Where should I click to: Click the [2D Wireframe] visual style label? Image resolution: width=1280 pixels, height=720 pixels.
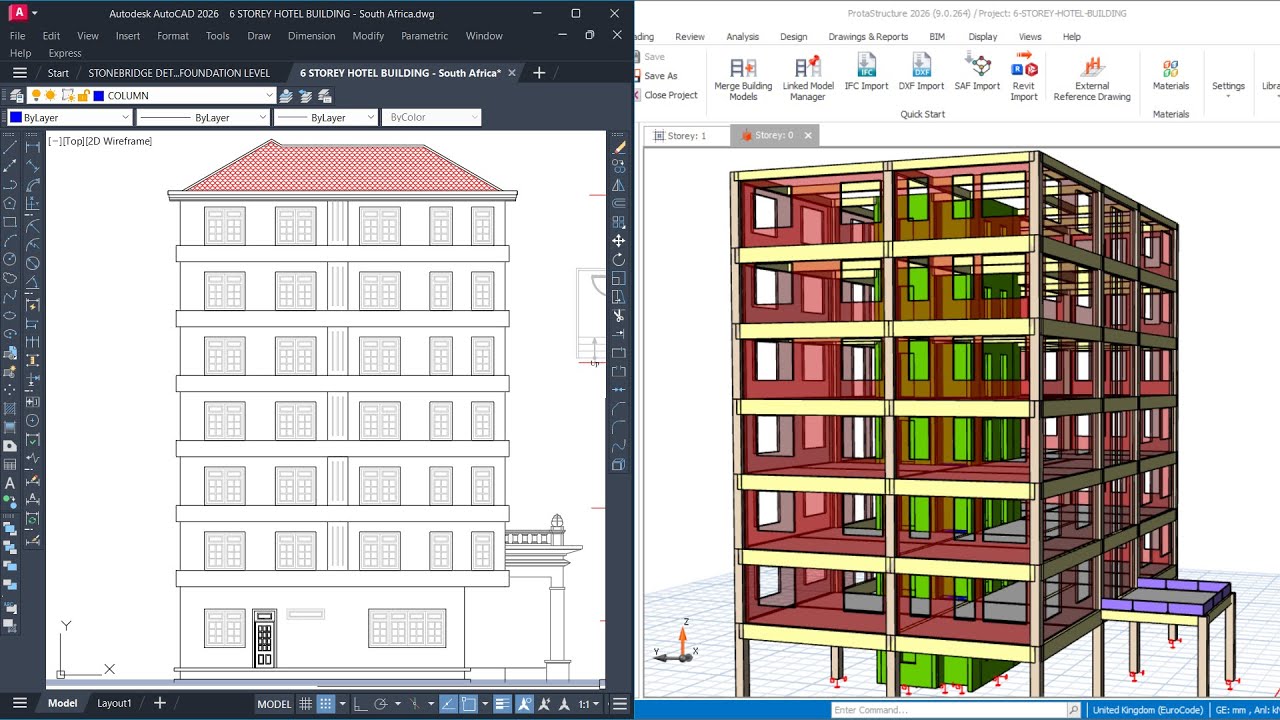coord(119,141)
